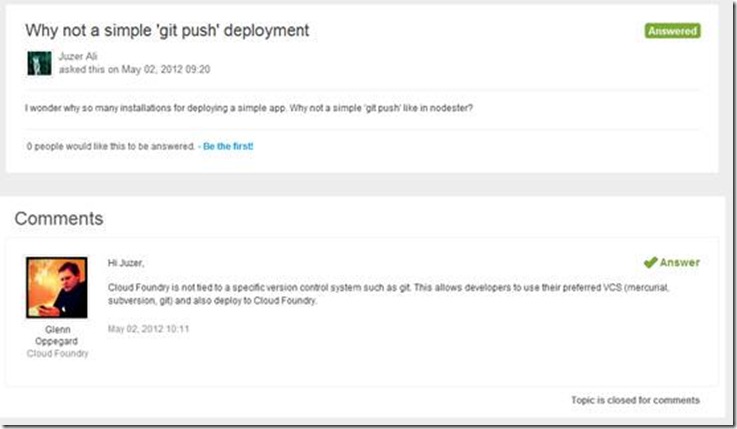
Task: Click the word 'deployment' in the heading
Action: coord(267,31)
